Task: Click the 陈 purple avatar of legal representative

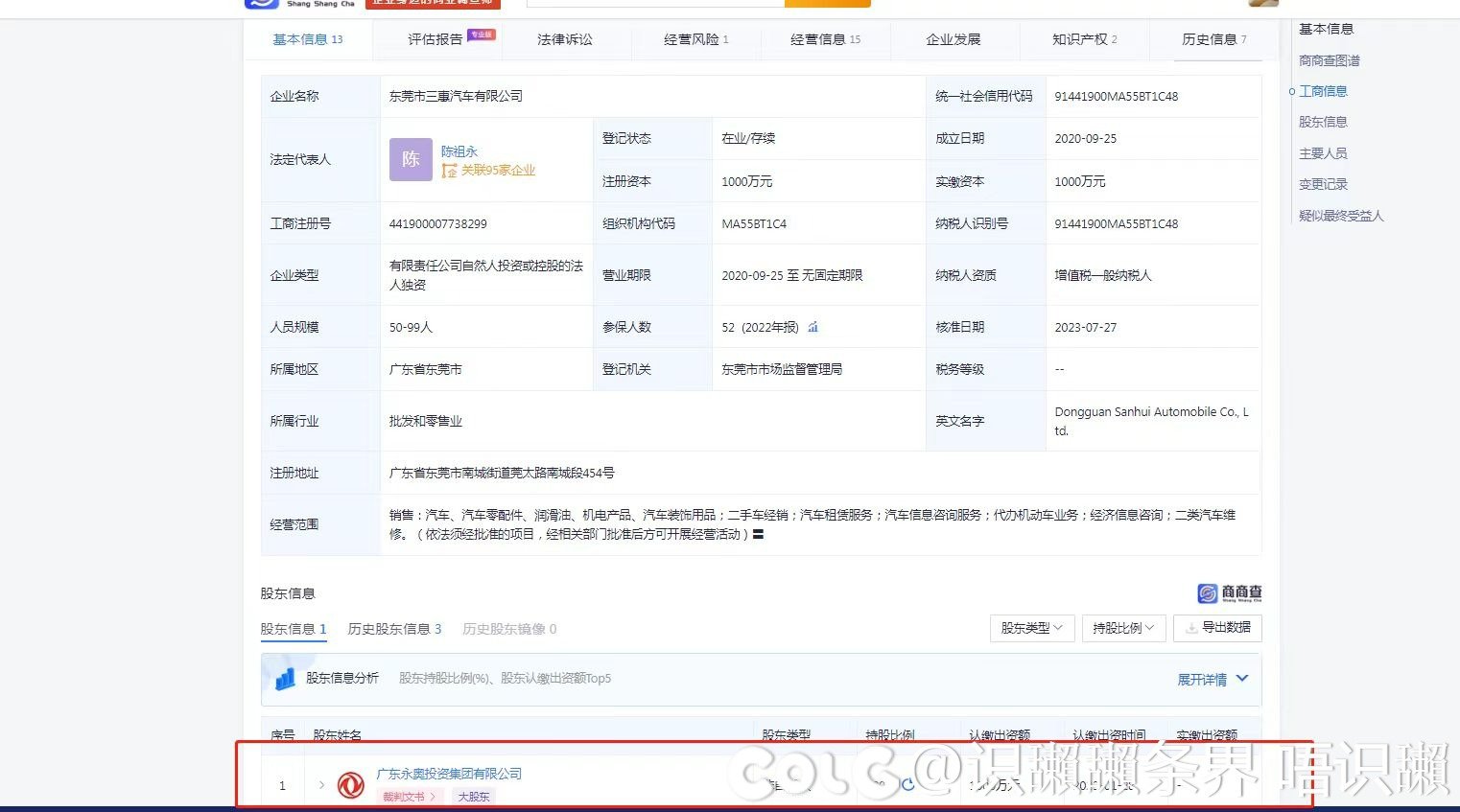Action: (x=411, y=159)
